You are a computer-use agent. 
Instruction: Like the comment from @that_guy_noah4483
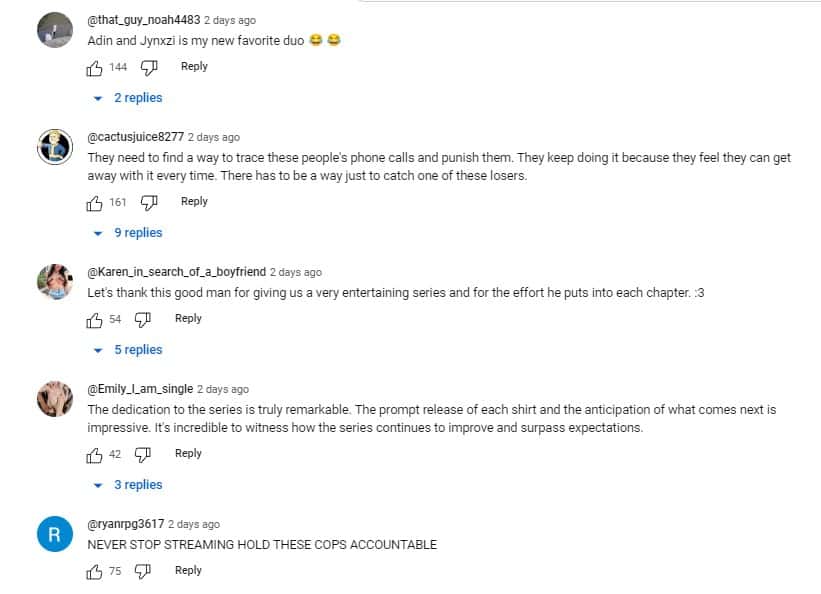click(94, 66)
